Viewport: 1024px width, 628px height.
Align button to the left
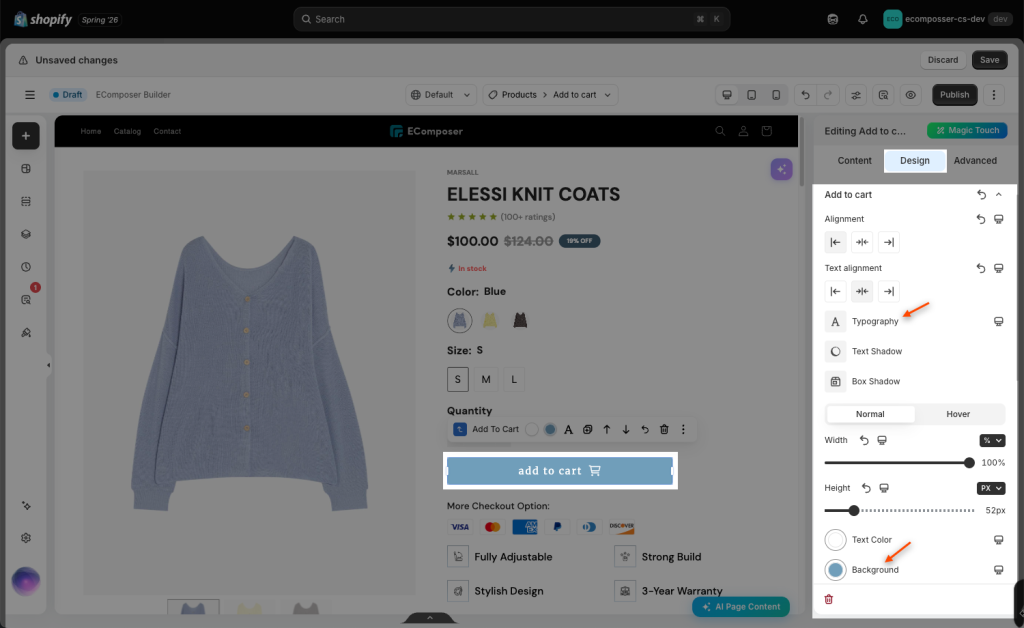tap(835, 242)
